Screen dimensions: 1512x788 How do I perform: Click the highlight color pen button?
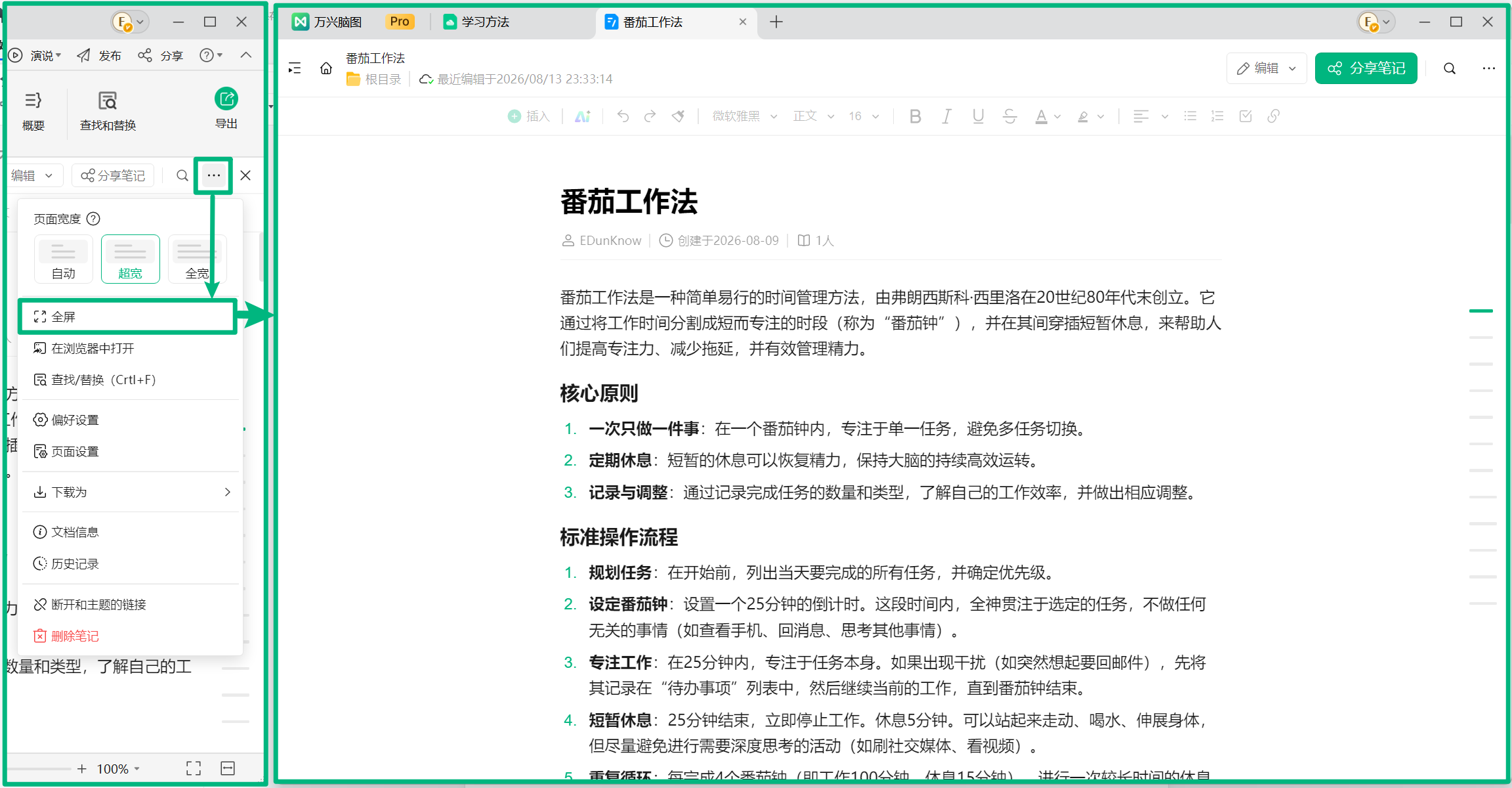[x=1083, y=116]
